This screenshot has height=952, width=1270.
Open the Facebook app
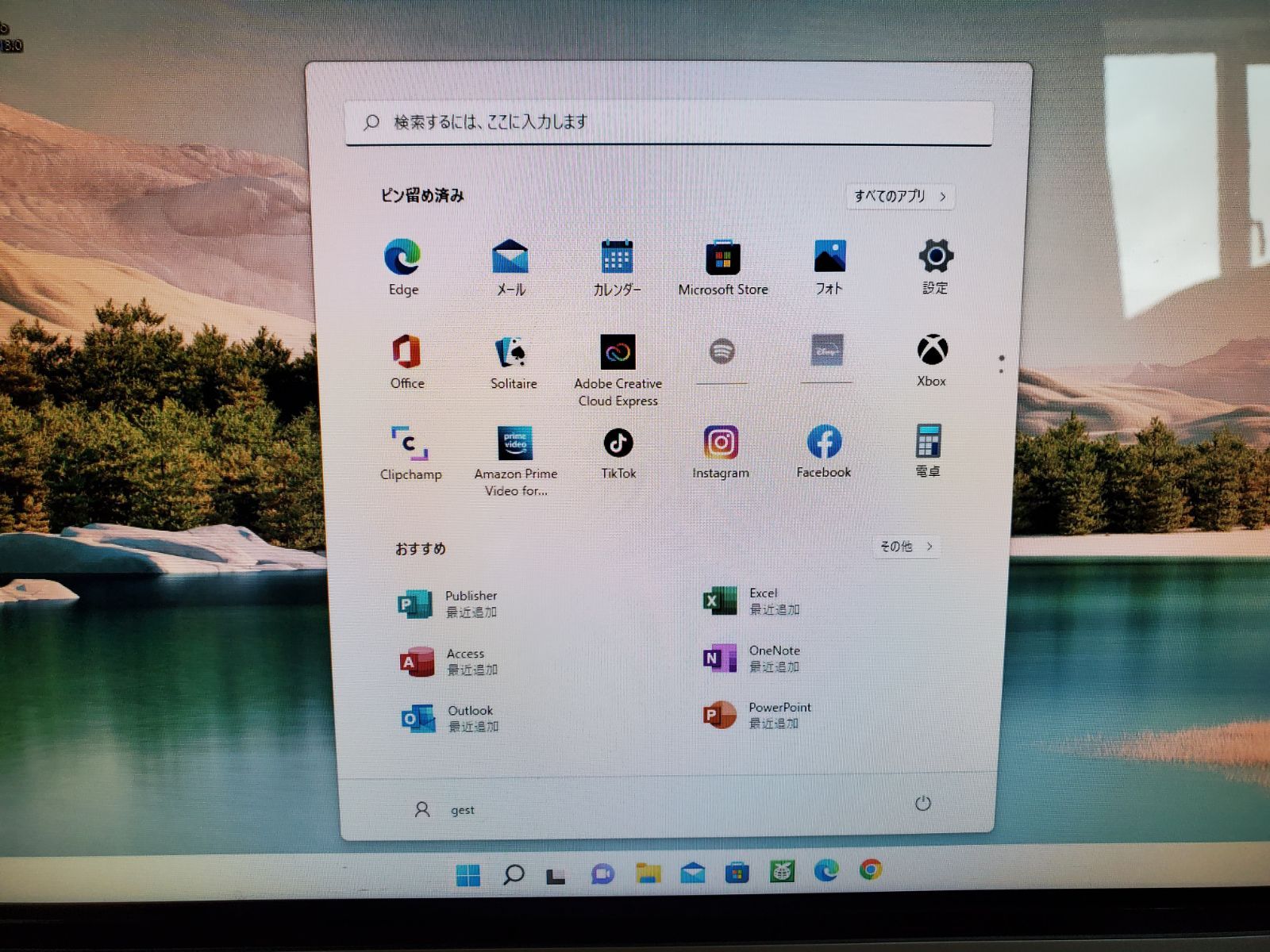tap(824, 451)
